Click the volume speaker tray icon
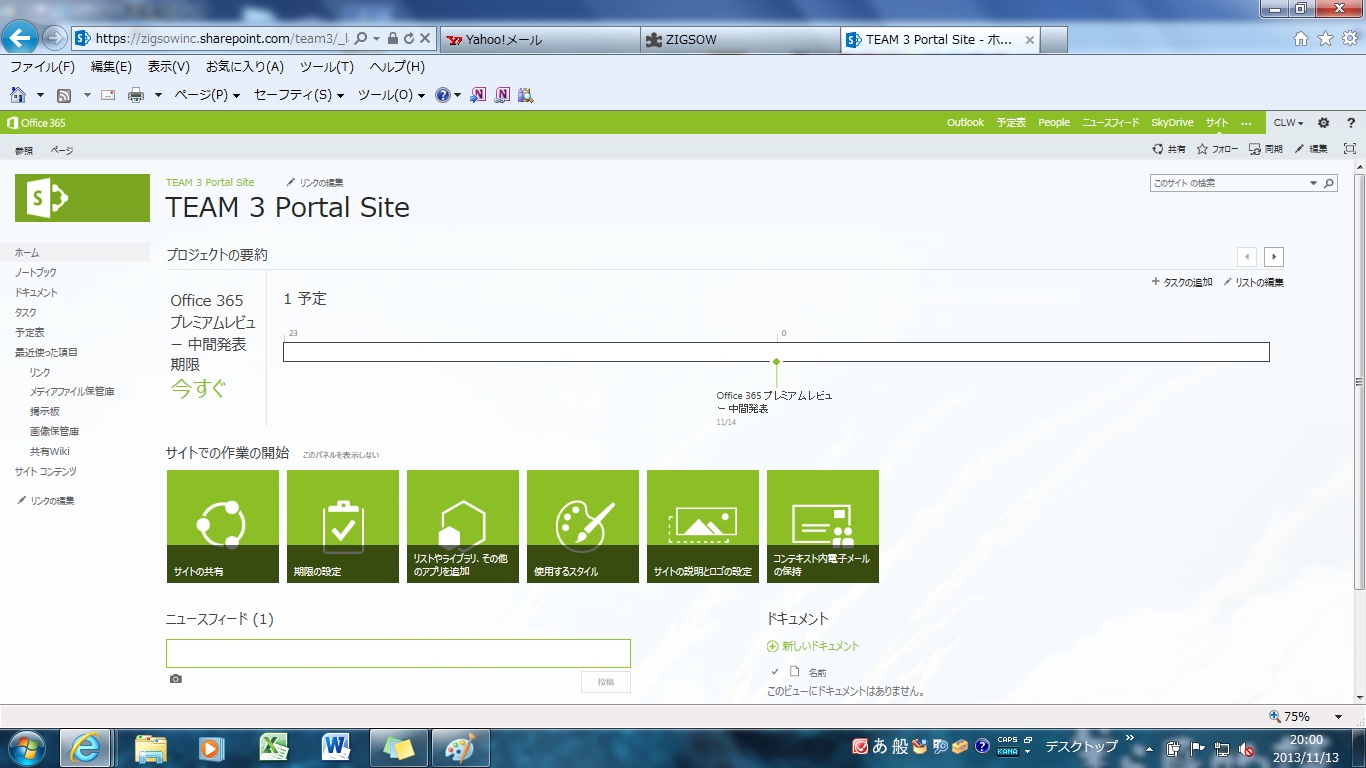 [x=1246, y=748]
